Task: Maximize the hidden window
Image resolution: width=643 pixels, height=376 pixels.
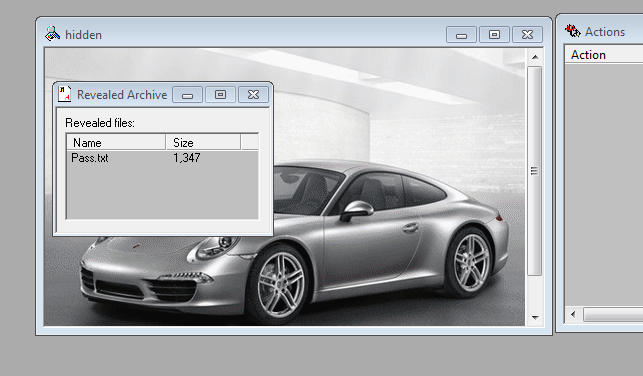Action: (x=495, y=35)
